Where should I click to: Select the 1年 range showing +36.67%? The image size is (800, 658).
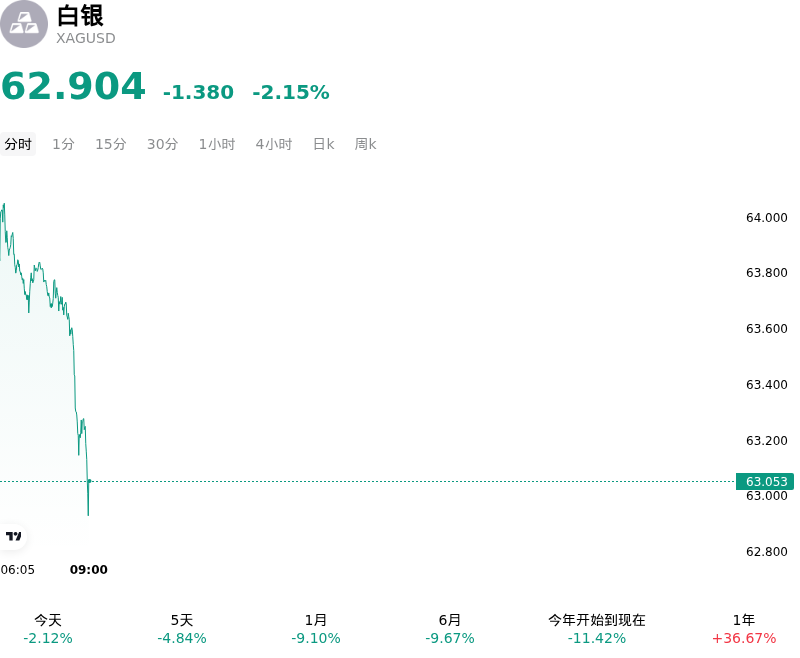pyautogui.click(x=744, y=629)
